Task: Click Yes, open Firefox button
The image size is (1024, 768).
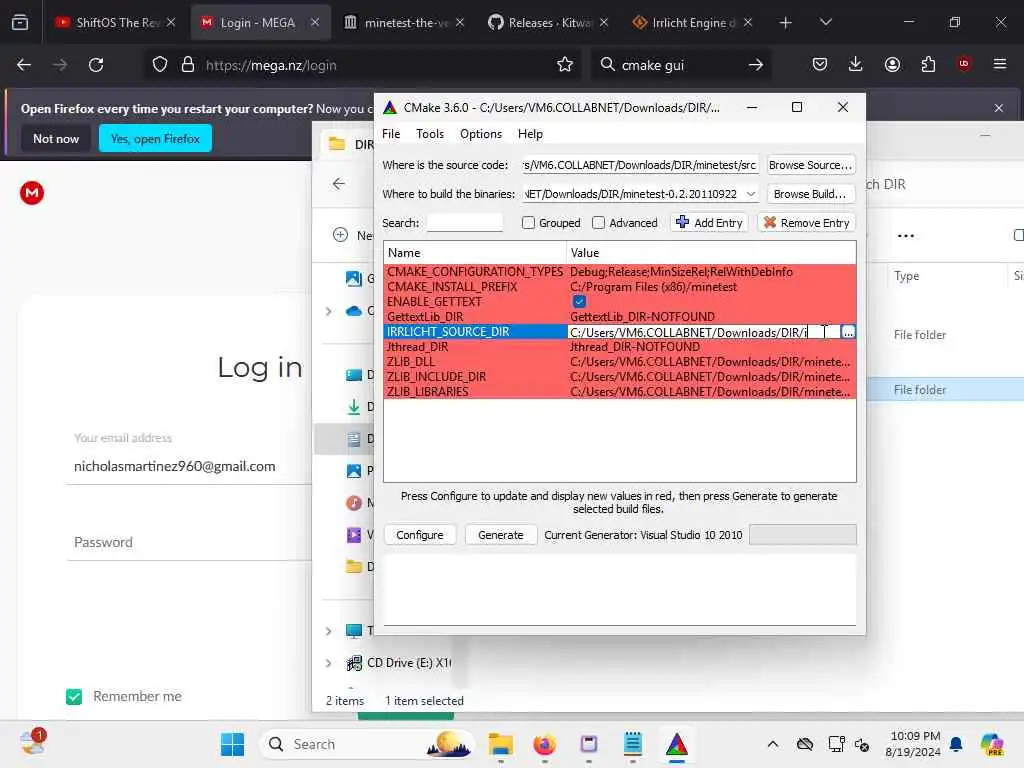Action: [x=155, y=138]
